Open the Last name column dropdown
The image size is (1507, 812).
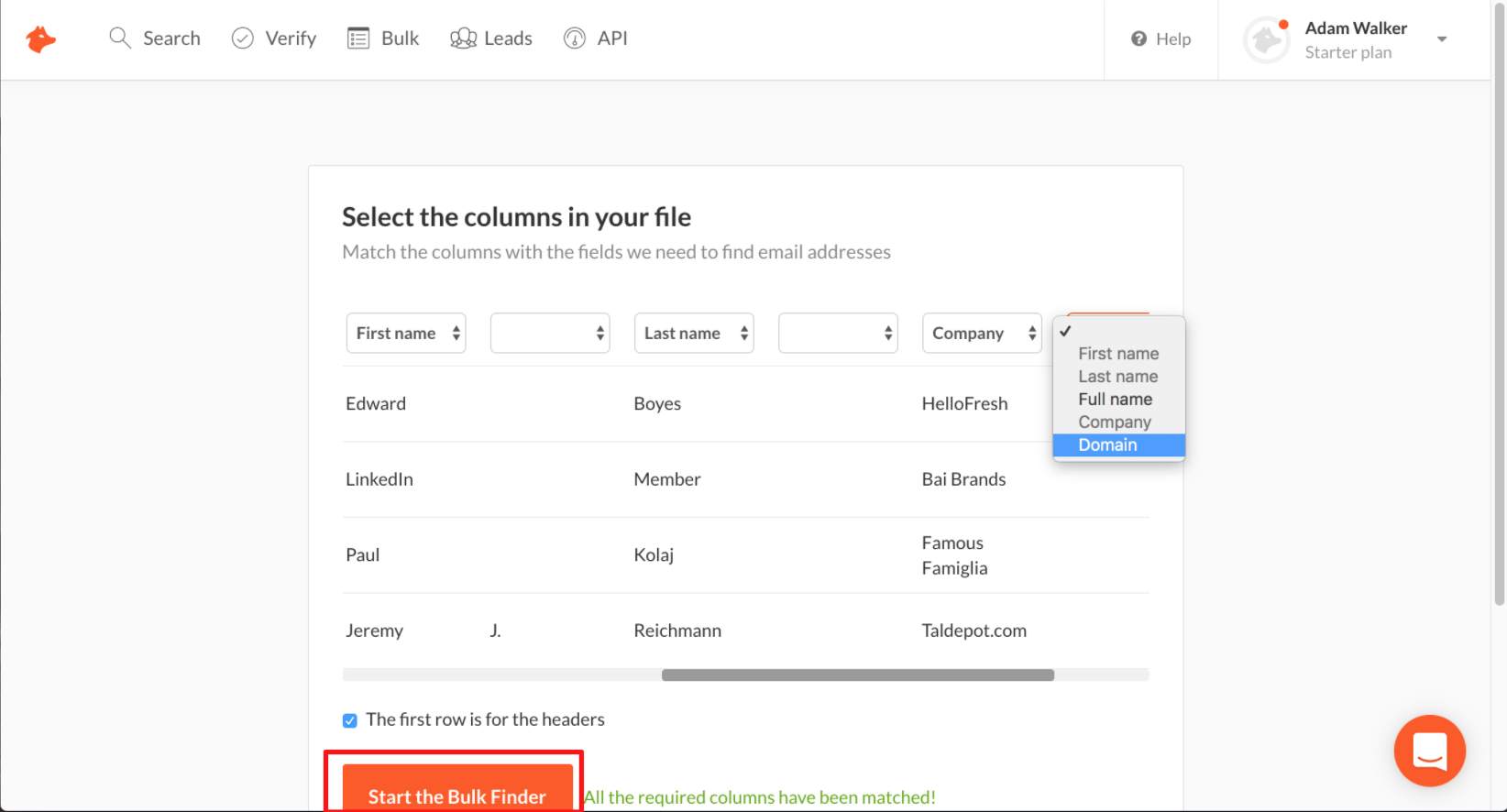694,334
